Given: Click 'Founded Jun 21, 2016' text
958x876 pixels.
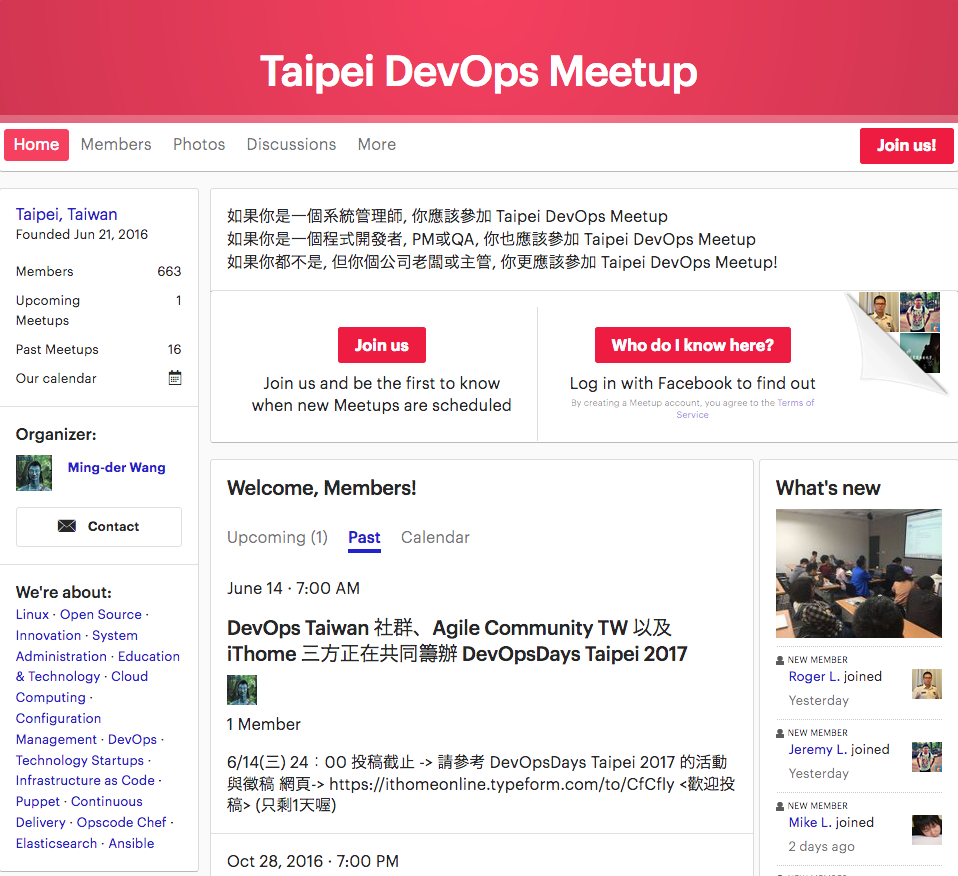Looking at the screenshot, I should coord(82,235).
